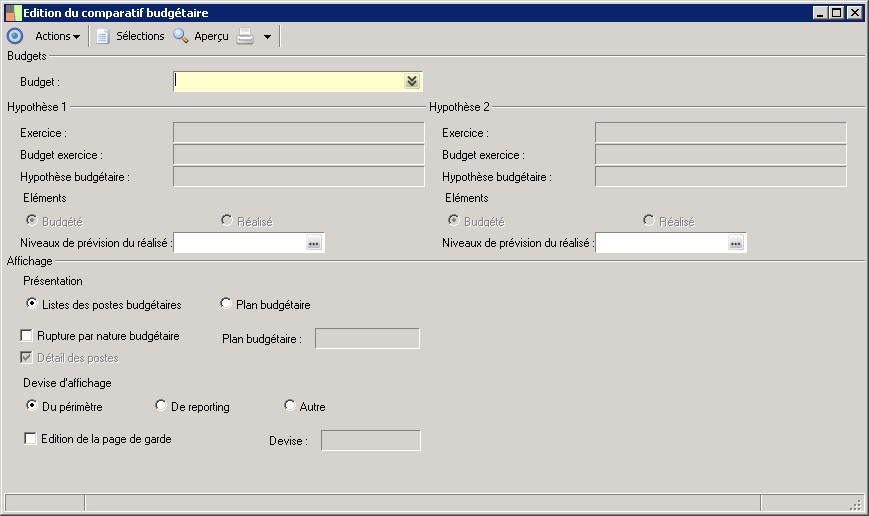Toggle Détail des postes checkbox
Screen dimensions: 869x516
(x=26, y=357)
